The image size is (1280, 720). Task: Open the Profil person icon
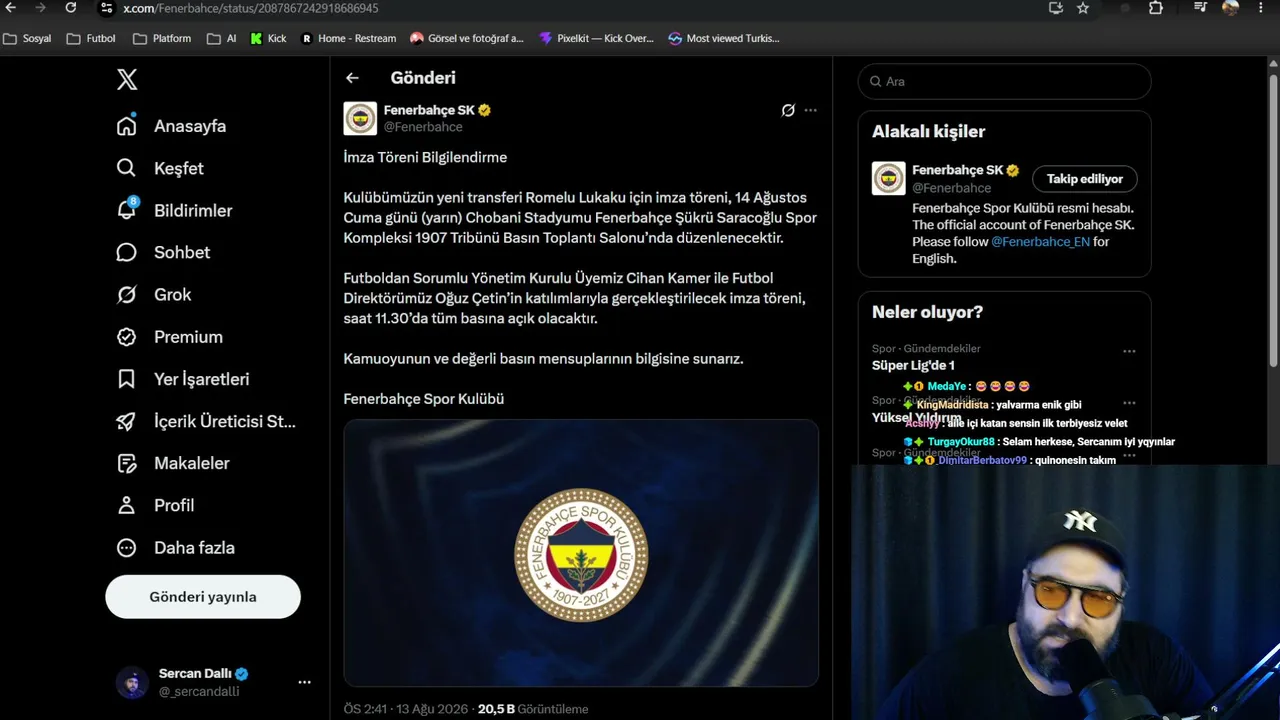(126, 505)
